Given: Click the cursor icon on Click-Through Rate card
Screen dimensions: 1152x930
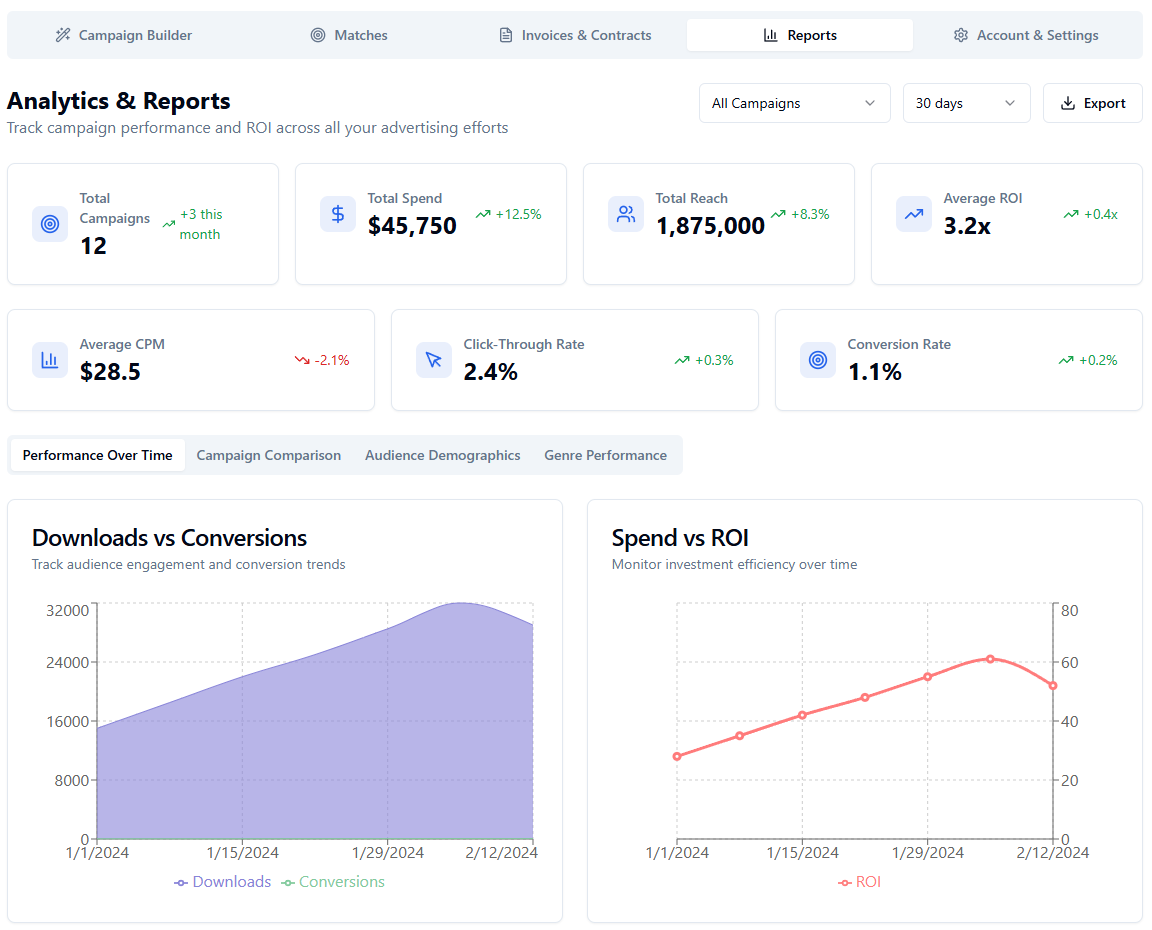Looking at the screenshot, I should 434,360.
